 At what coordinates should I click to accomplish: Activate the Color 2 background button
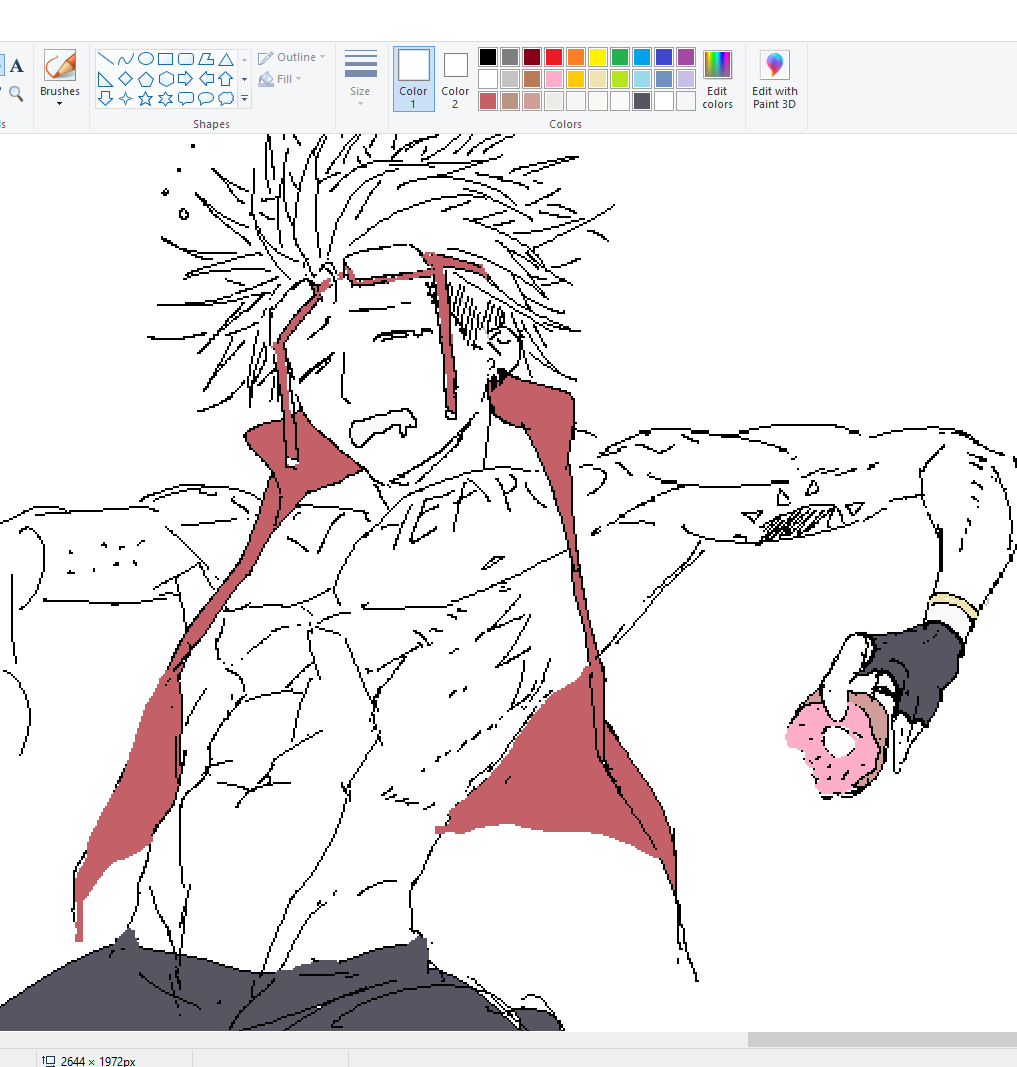(455, 79)
